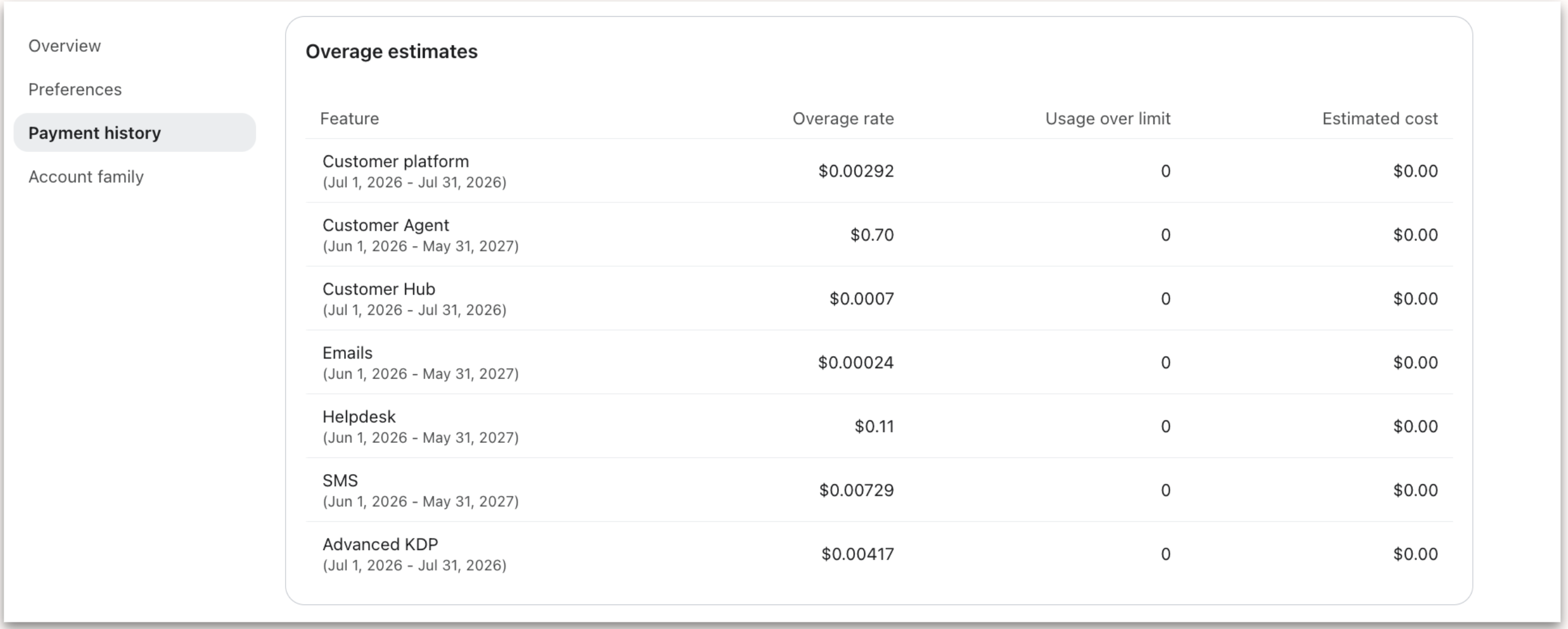Viewport: 1568px width, 629px height.
Task: Click usage over limit for Emails
Action: coord(1165,363)
